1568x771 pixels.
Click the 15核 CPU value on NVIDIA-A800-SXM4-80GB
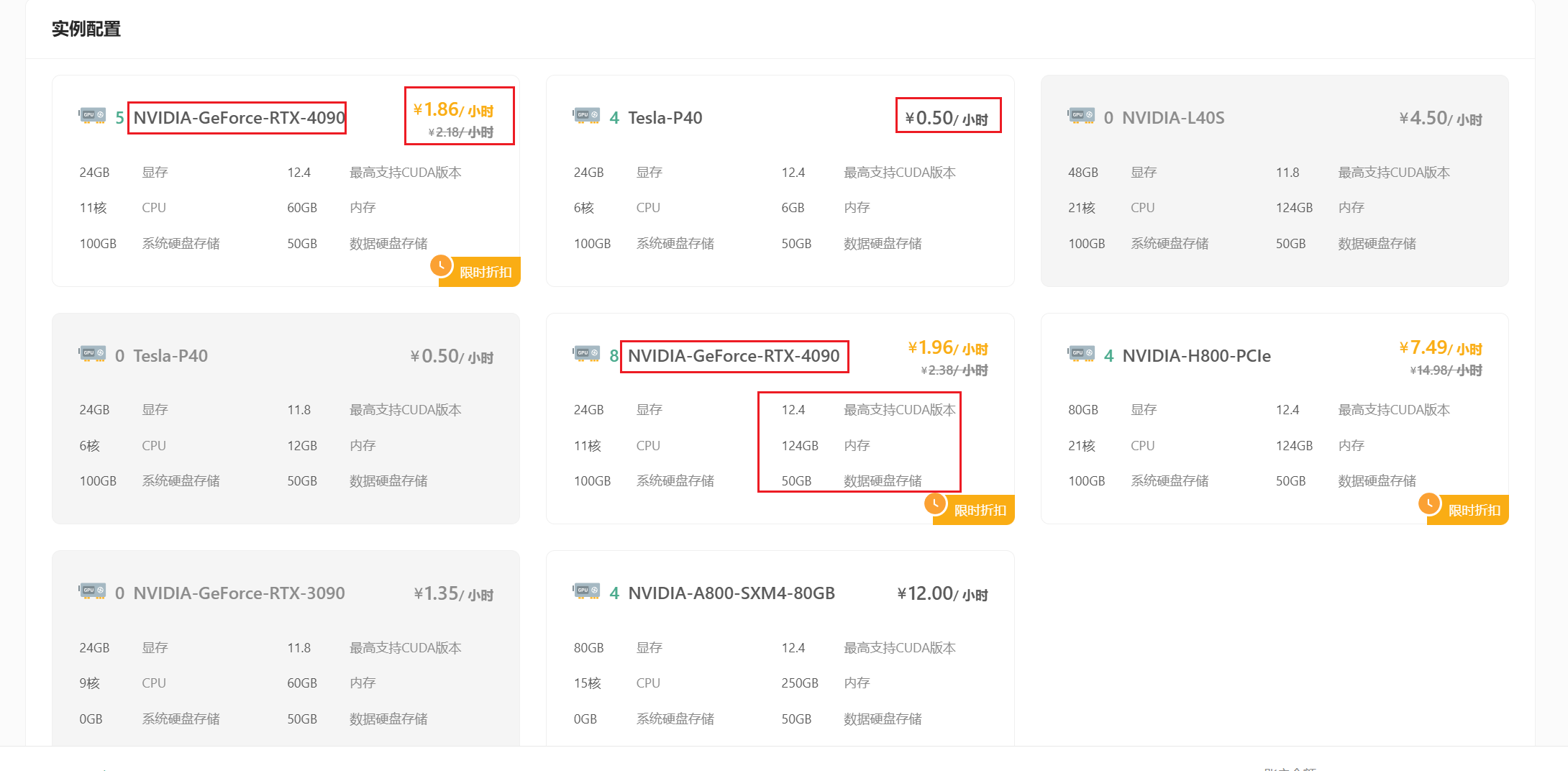[588, 683]
